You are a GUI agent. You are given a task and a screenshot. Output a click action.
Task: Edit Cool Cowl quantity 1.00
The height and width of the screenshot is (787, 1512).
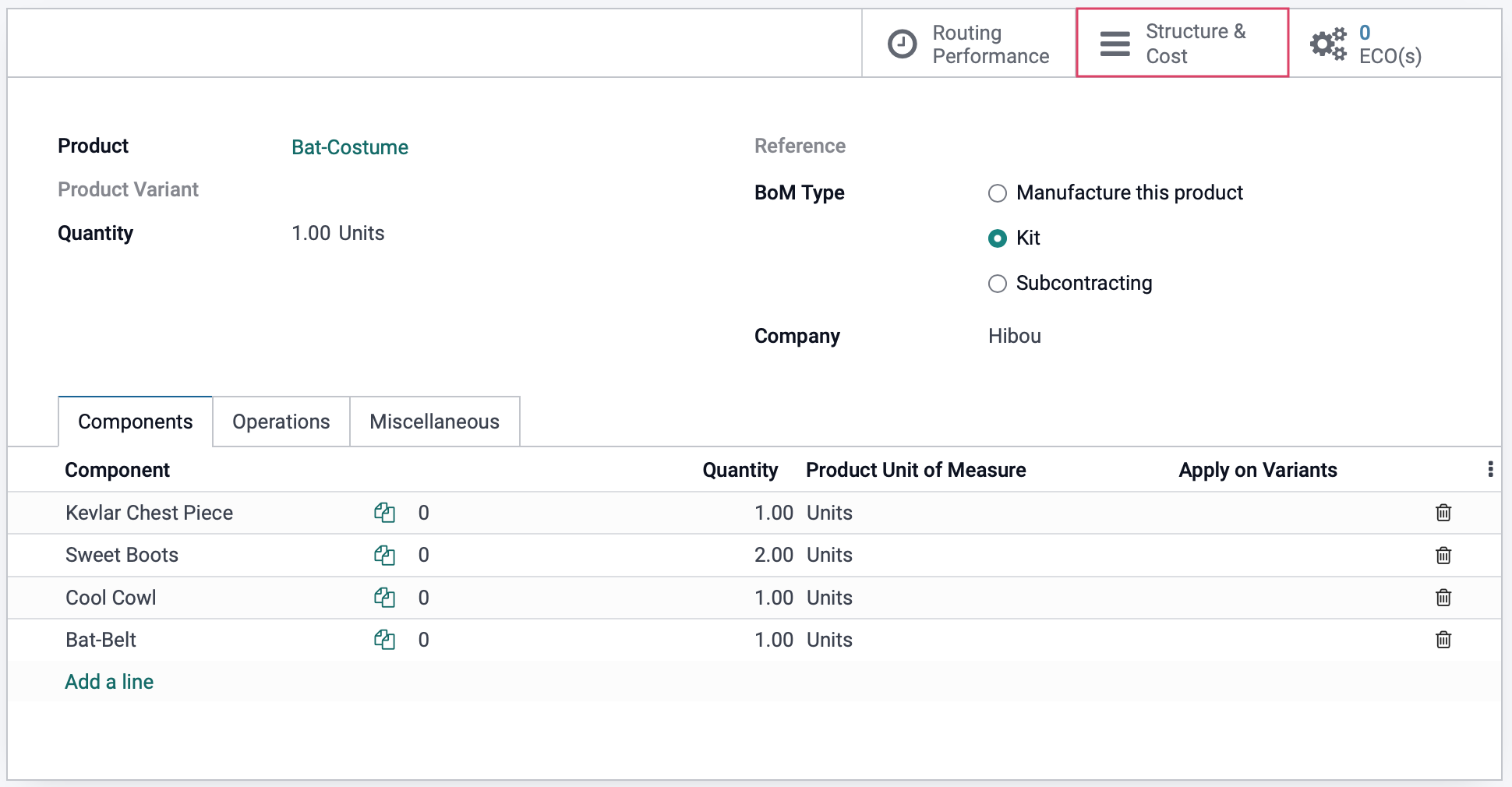click(773, 598)
